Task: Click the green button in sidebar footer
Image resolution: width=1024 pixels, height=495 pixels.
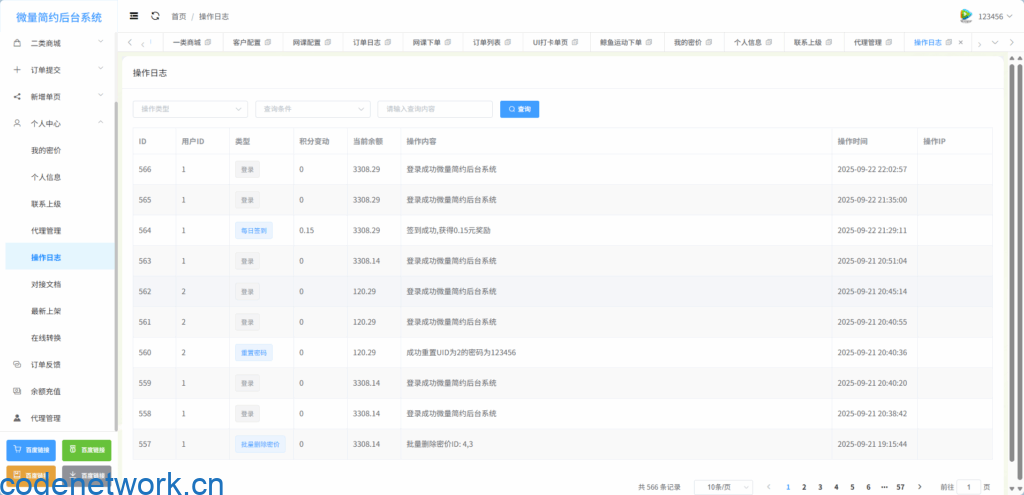Action: [86, 450]
